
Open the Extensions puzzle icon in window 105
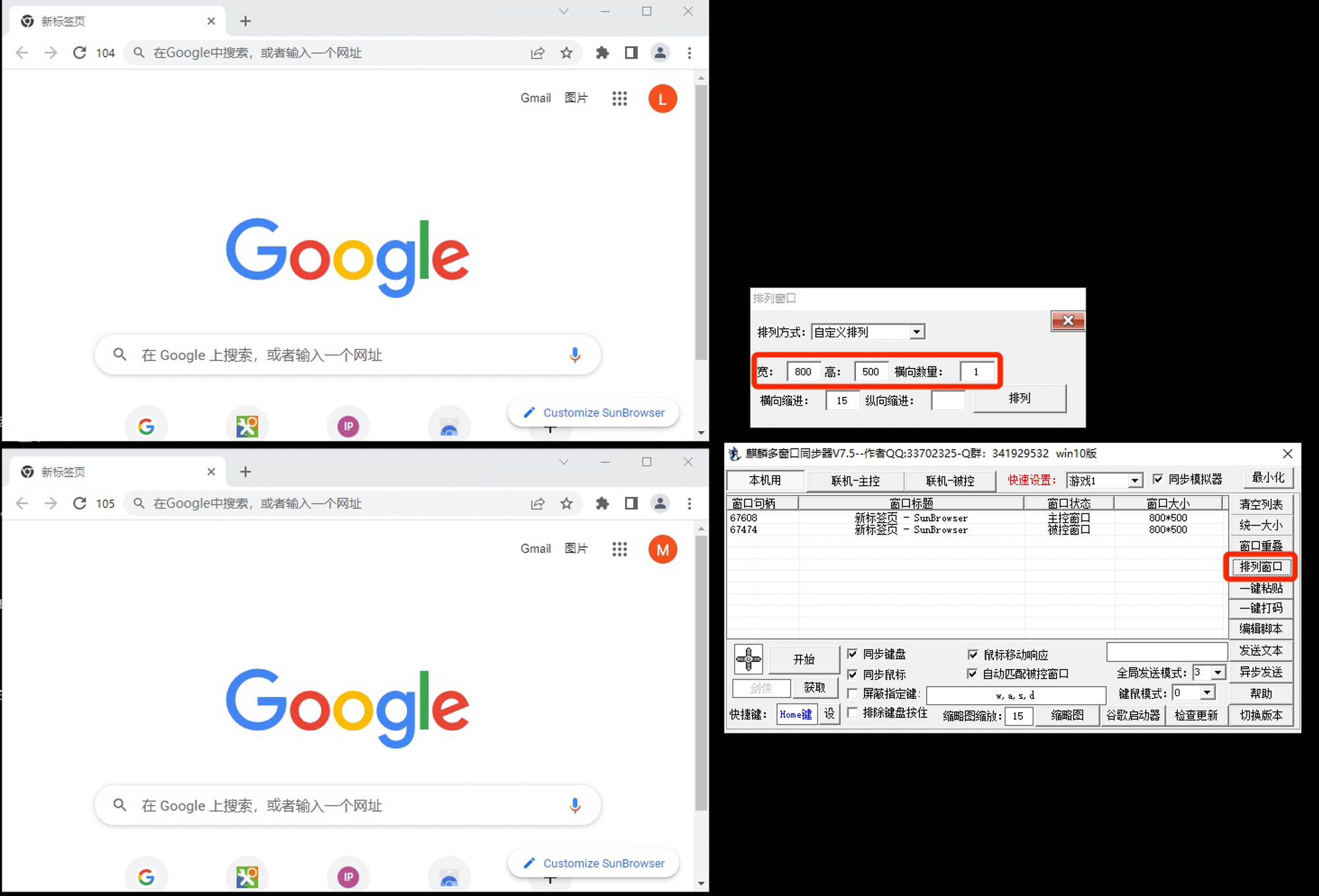(x=602, y=504)
